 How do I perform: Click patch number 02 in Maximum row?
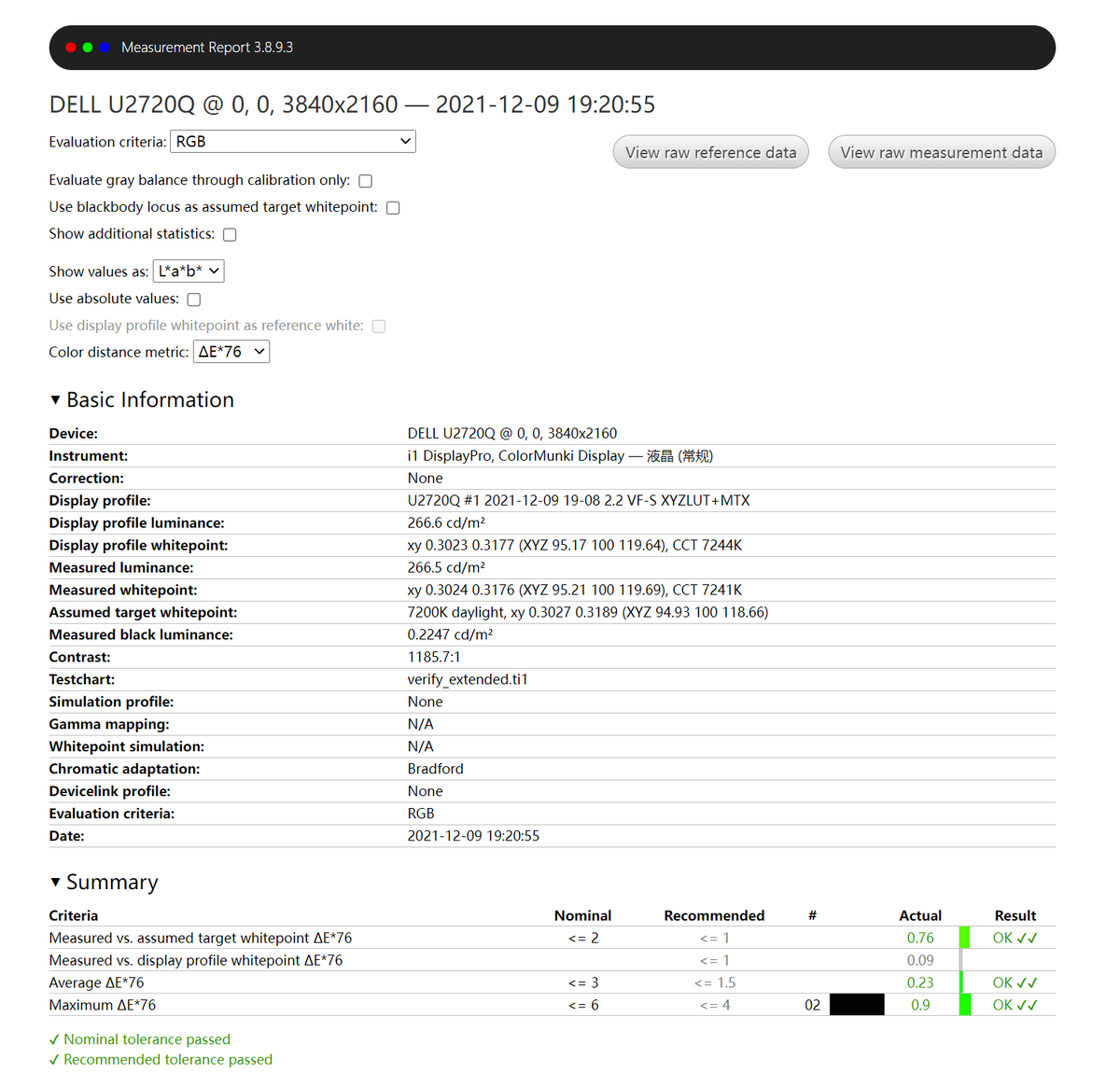coord(812,1005)
